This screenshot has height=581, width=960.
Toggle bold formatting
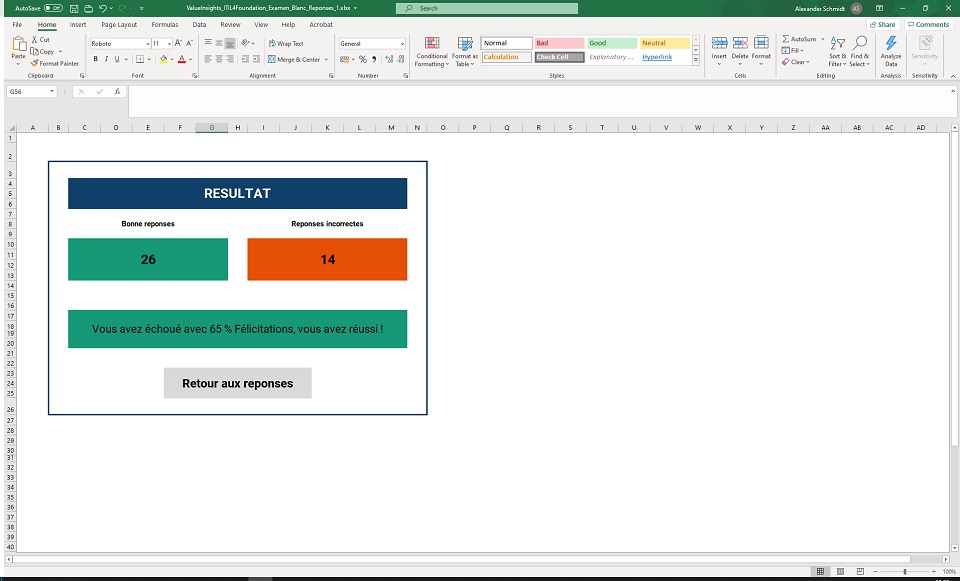pyautogui.click(x=96, y=59)
